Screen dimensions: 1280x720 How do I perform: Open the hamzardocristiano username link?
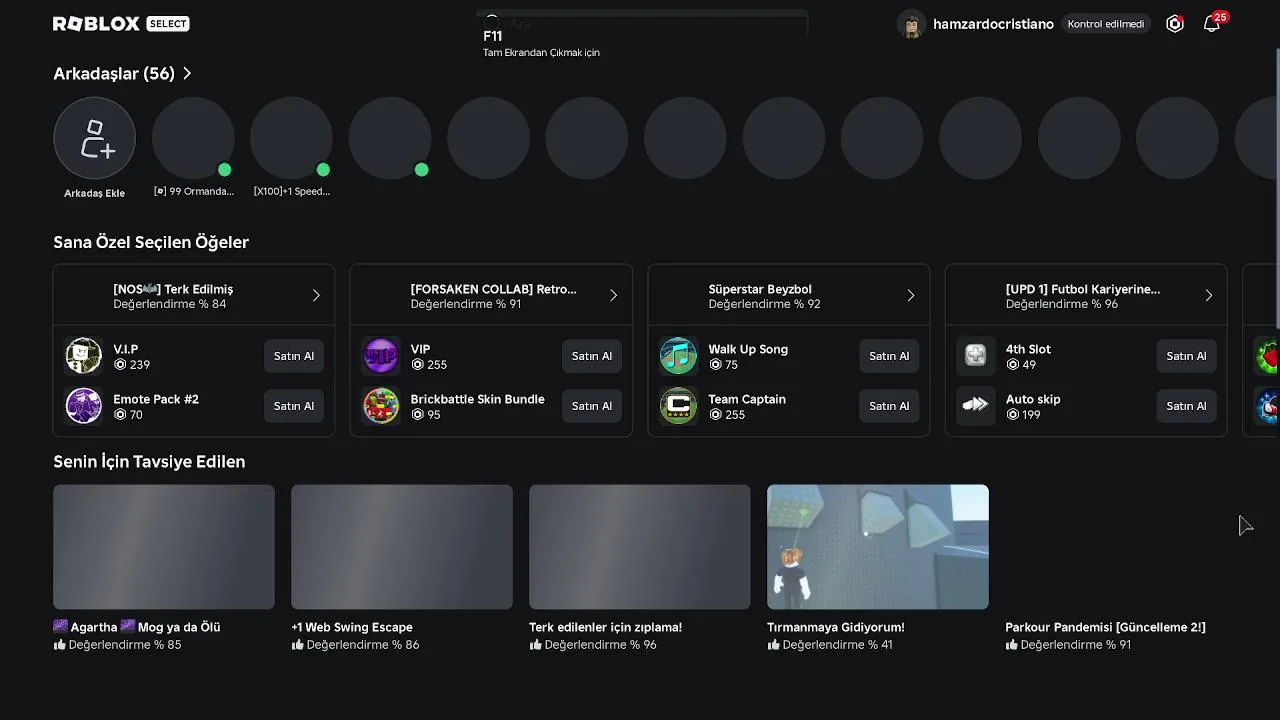click(x=993, y=24)
